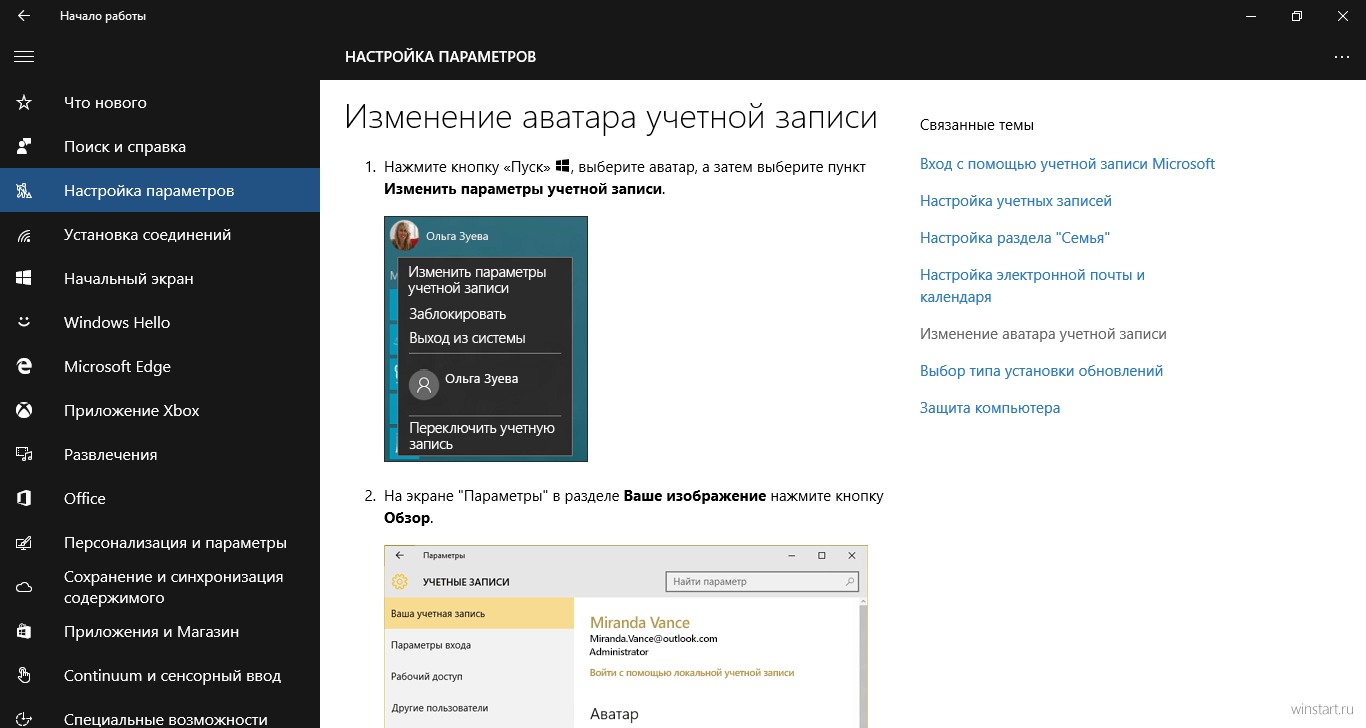The height and width of the screenshot is (728, 1366).
Task: Select Microsoft Edge sidebar item
Action: pos(160,367)
